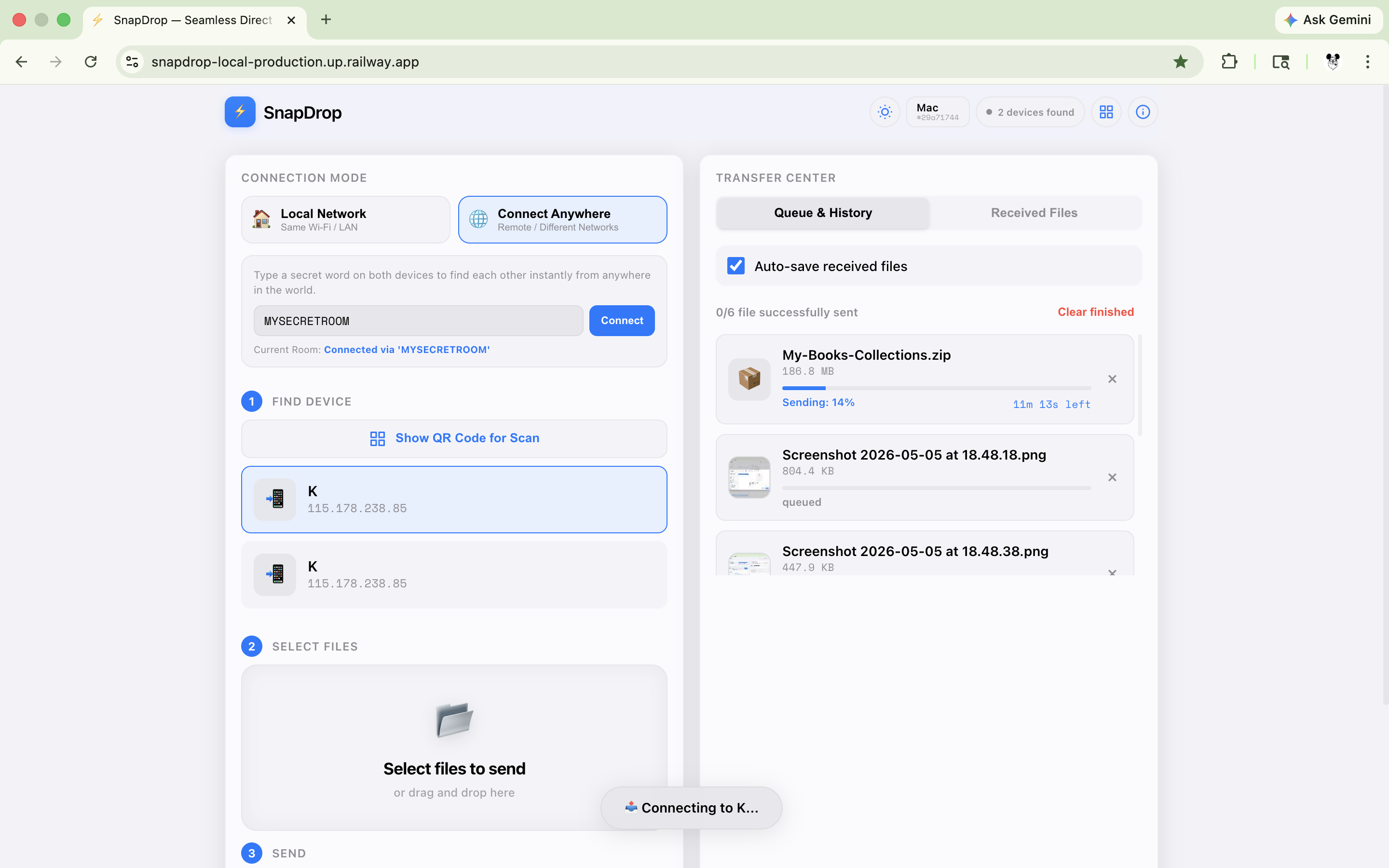The height and width of the screenshot is (868, 1389).
Task: Click Show QR Code for Scan button
Action: coord(454,439)
